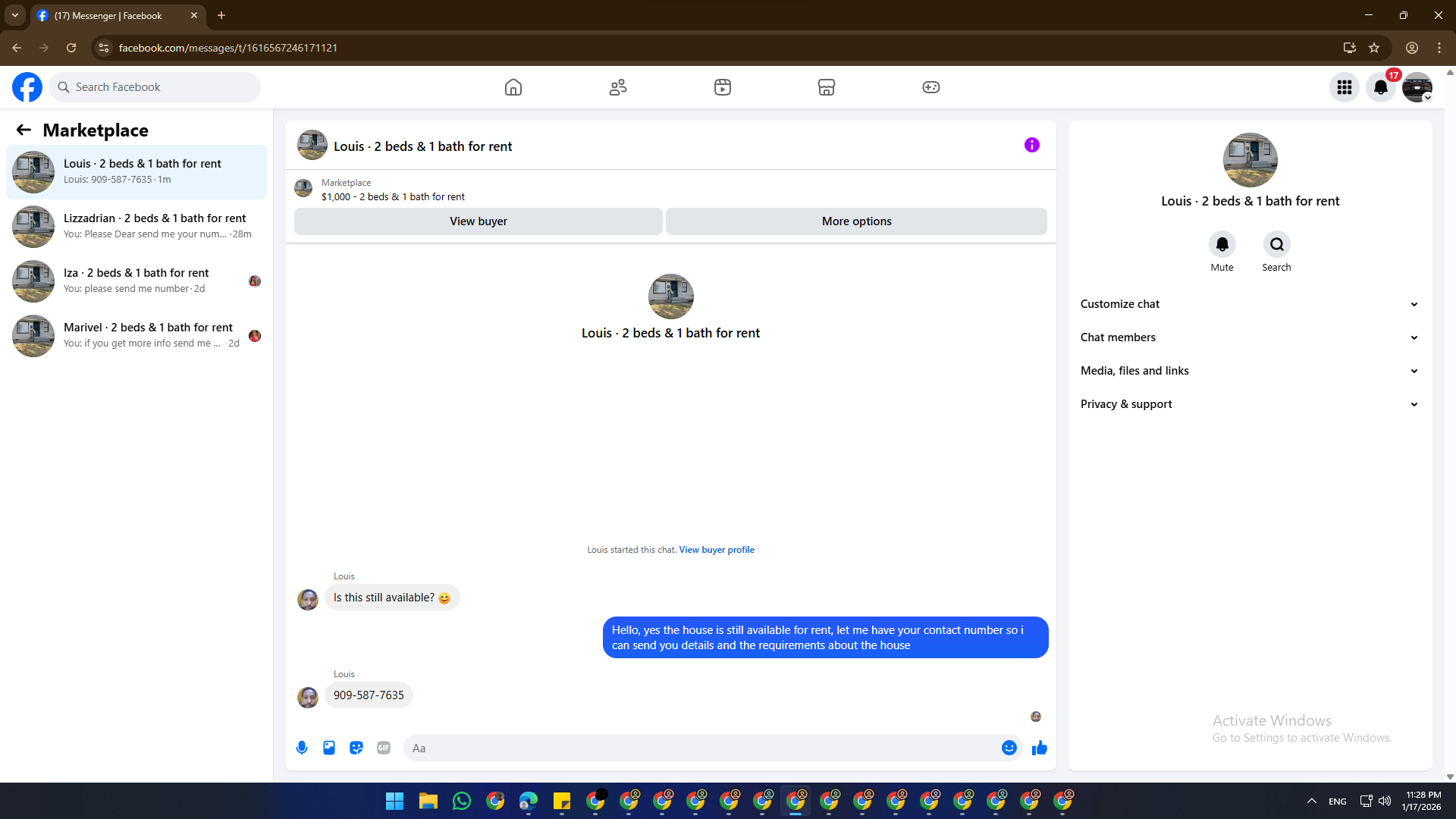This screenshot has width=1456, height=819.
Task: Open the notifications bell
Action: (1381, 87)
